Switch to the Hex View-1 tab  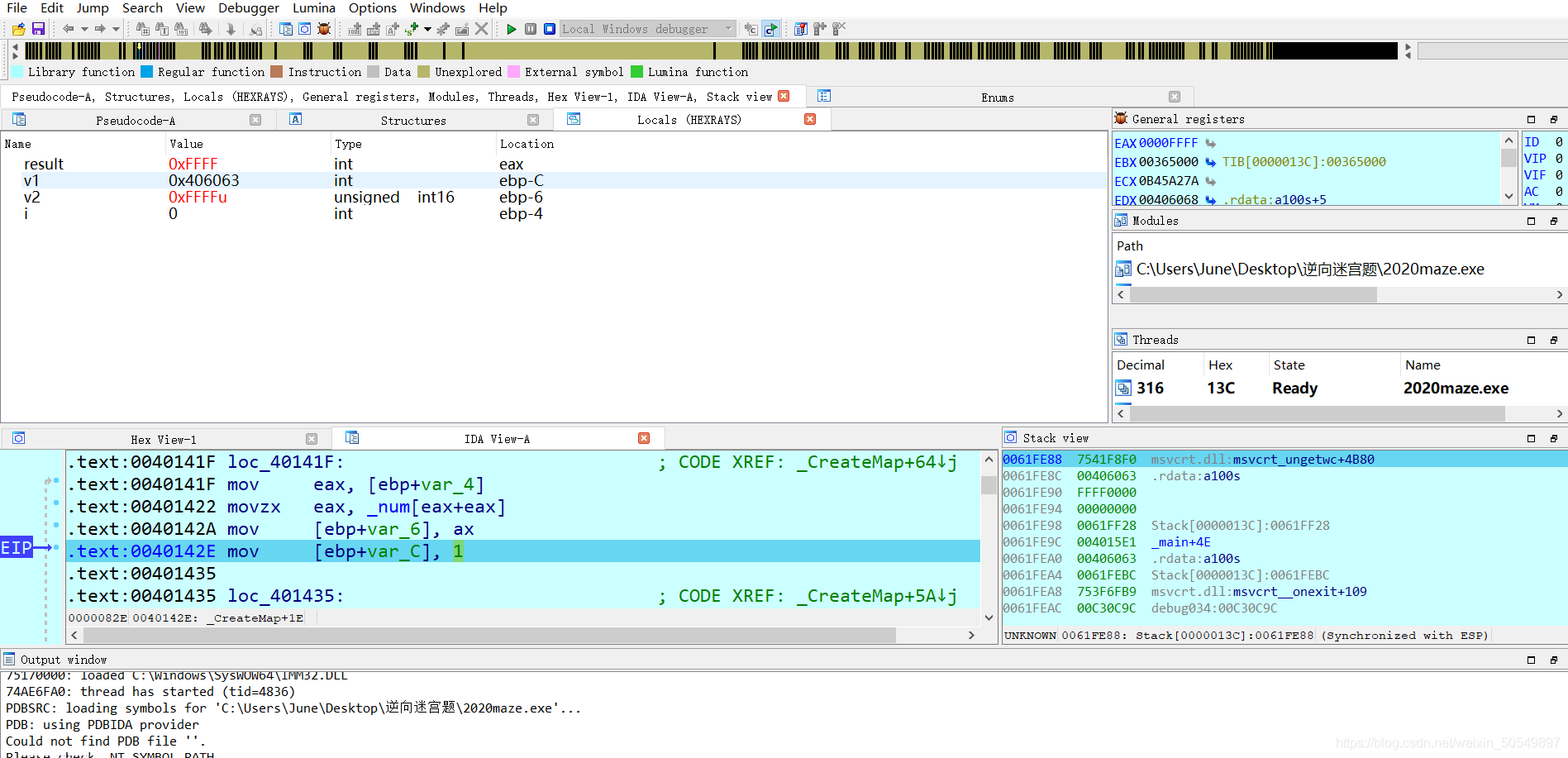coord(164,440)
